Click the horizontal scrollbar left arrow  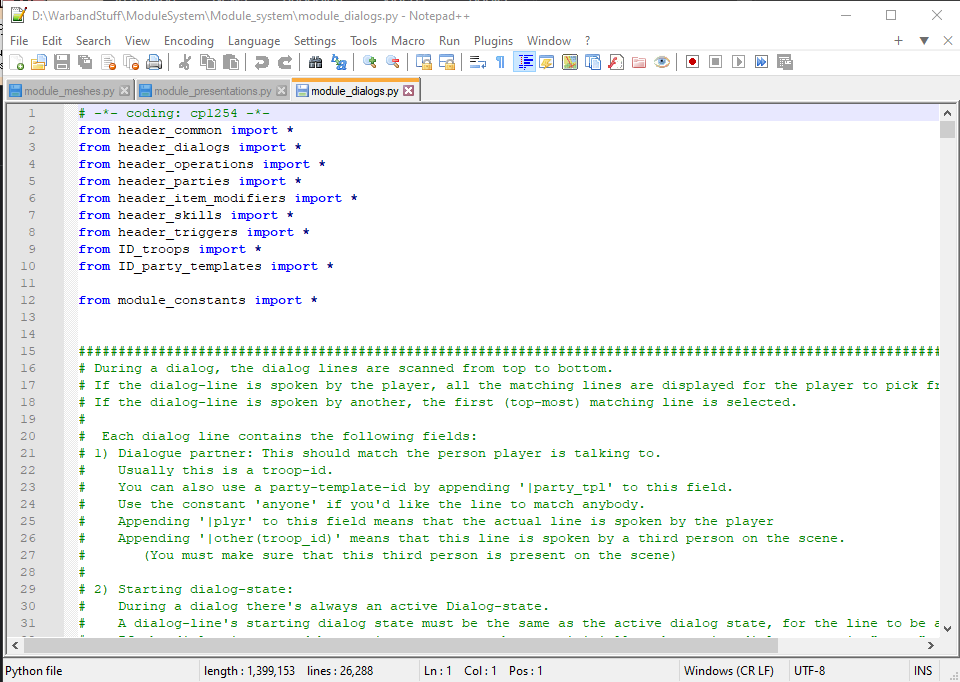[x=15, y=645]
